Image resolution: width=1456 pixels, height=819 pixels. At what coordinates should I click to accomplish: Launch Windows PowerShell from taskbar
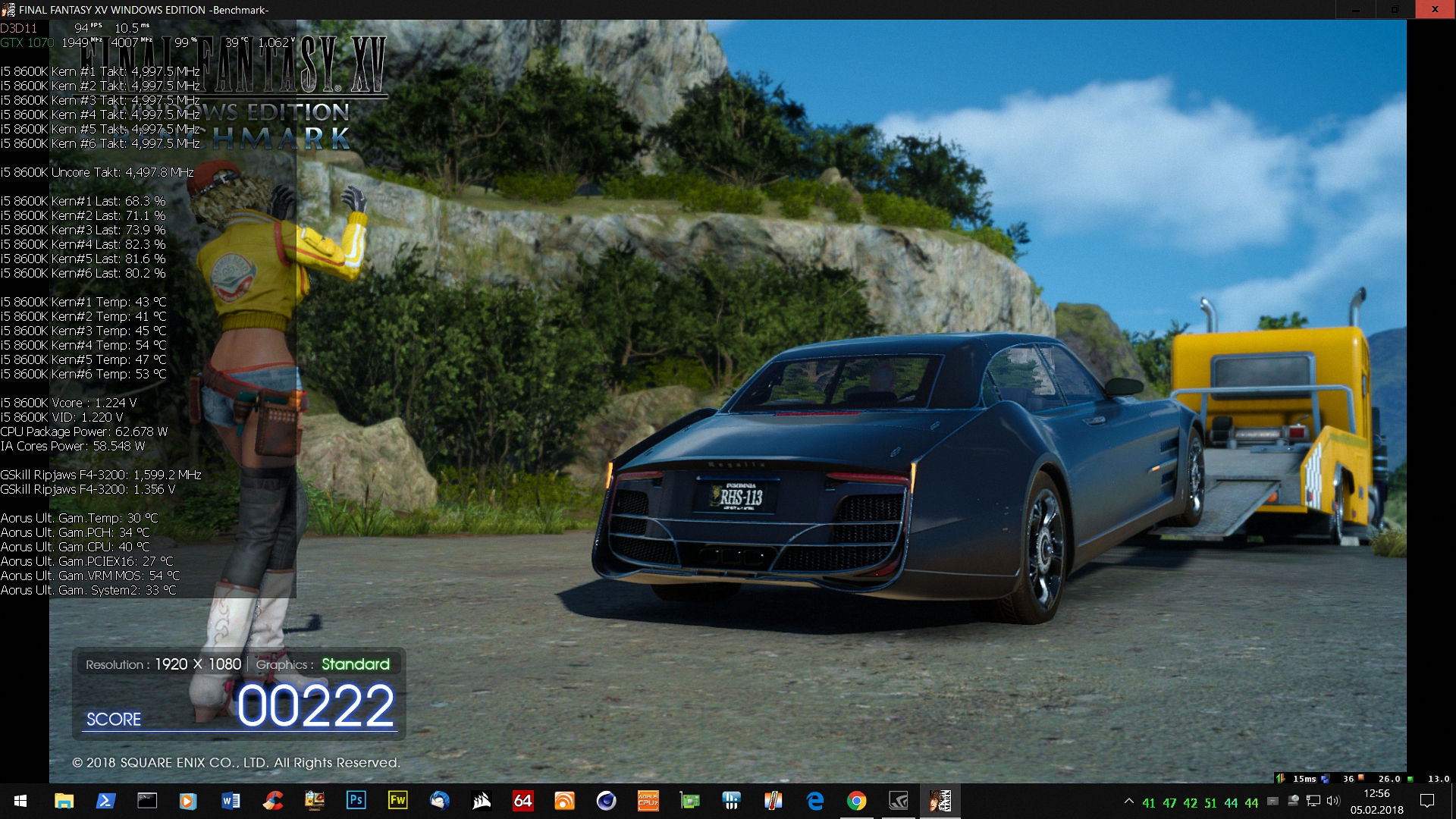(105, 801)
